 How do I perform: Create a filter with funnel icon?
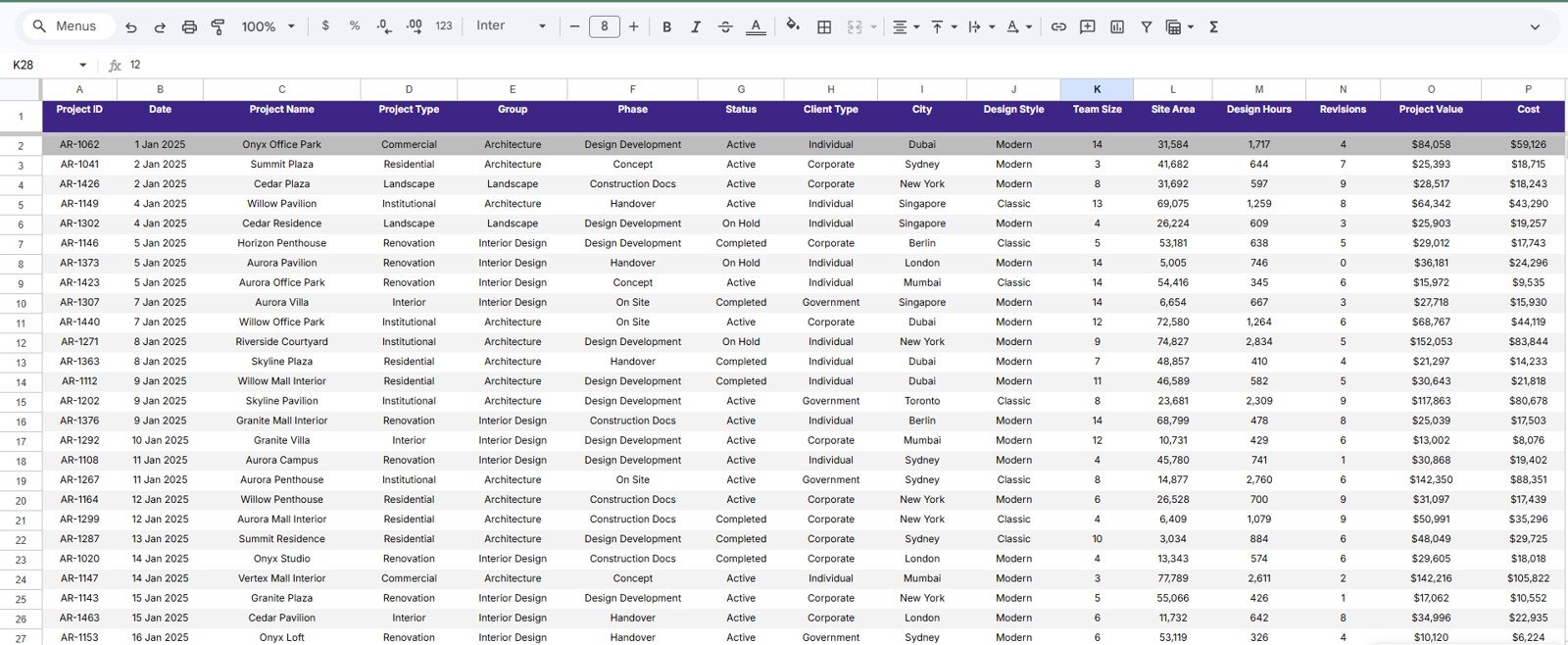click(1146, 27)
